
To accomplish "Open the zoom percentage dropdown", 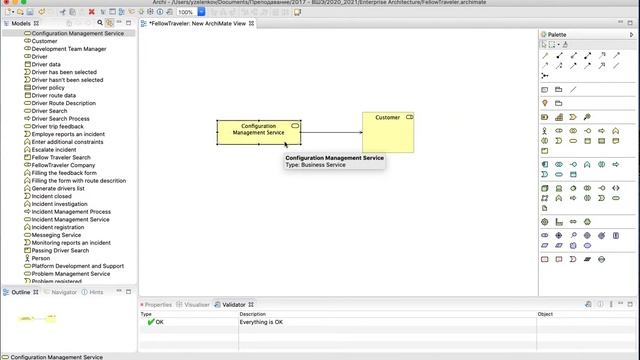I will [x=201, y=12].
